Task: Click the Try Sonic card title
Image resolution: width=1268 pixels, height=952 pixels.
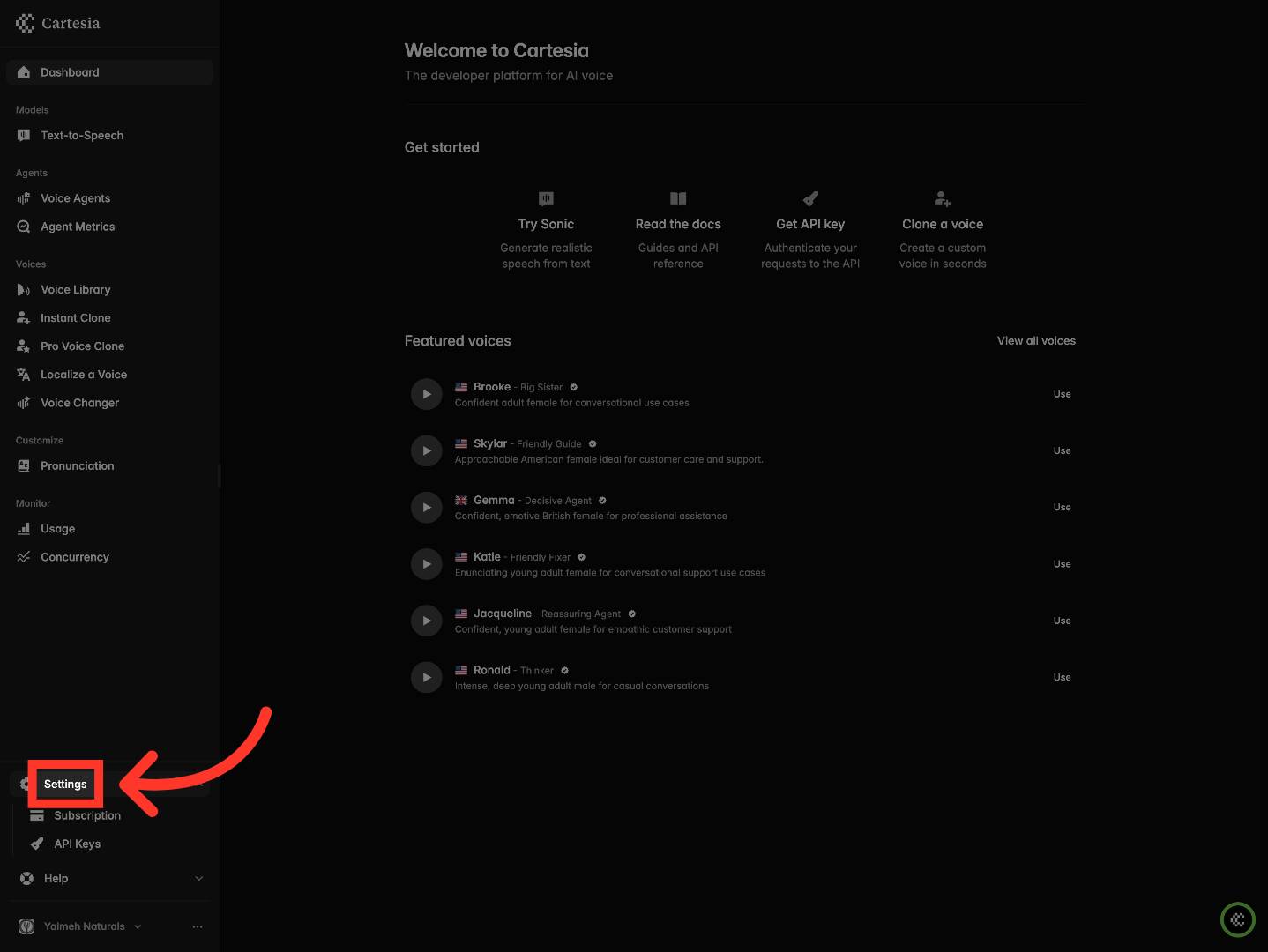Action: click(547, 224)
